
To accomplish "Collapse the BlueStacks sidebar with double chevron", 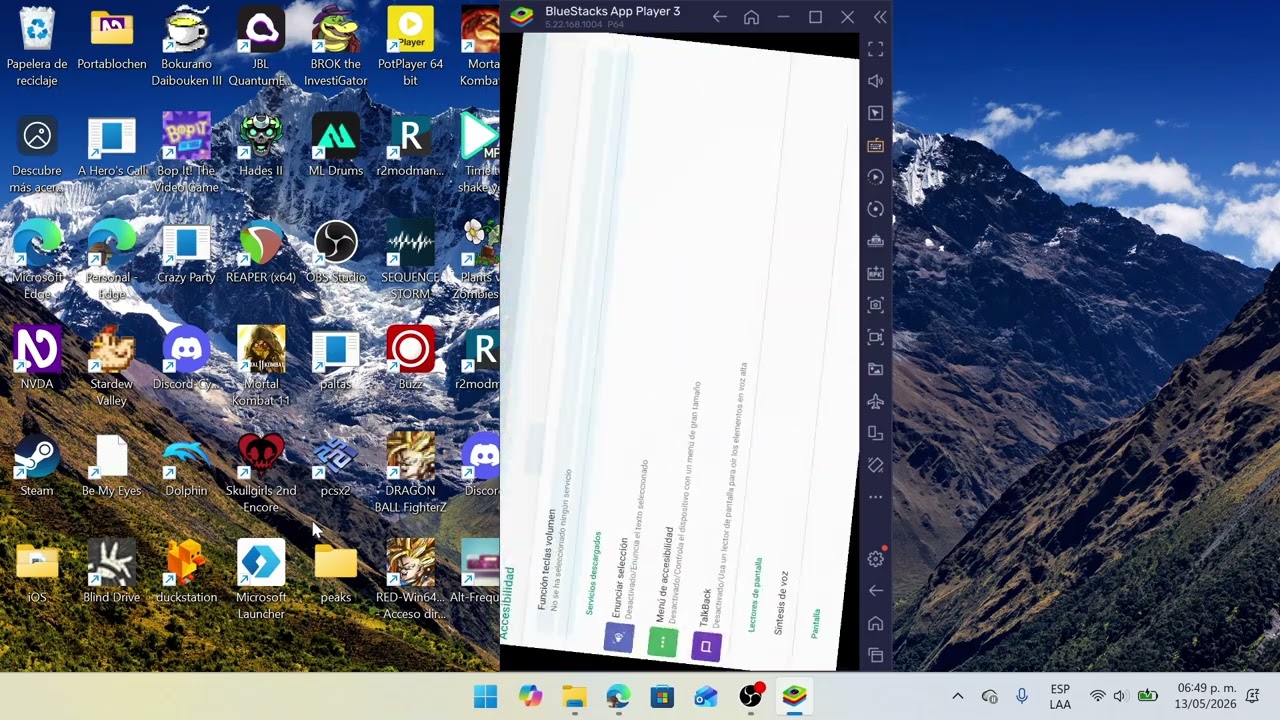I will [x=879, y=17].
